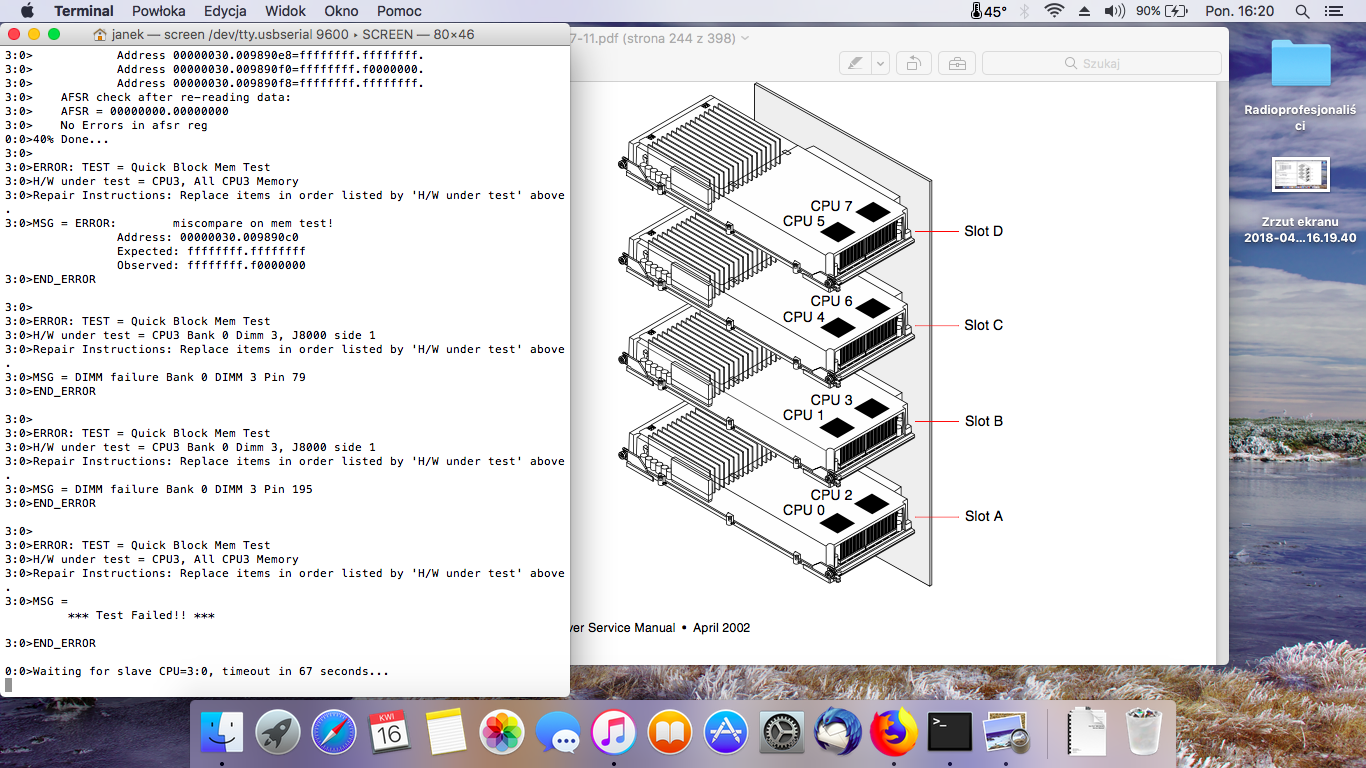Click the 'CPU 0' label in the diagram
The image size is (1366, 768).
(804, 510)
